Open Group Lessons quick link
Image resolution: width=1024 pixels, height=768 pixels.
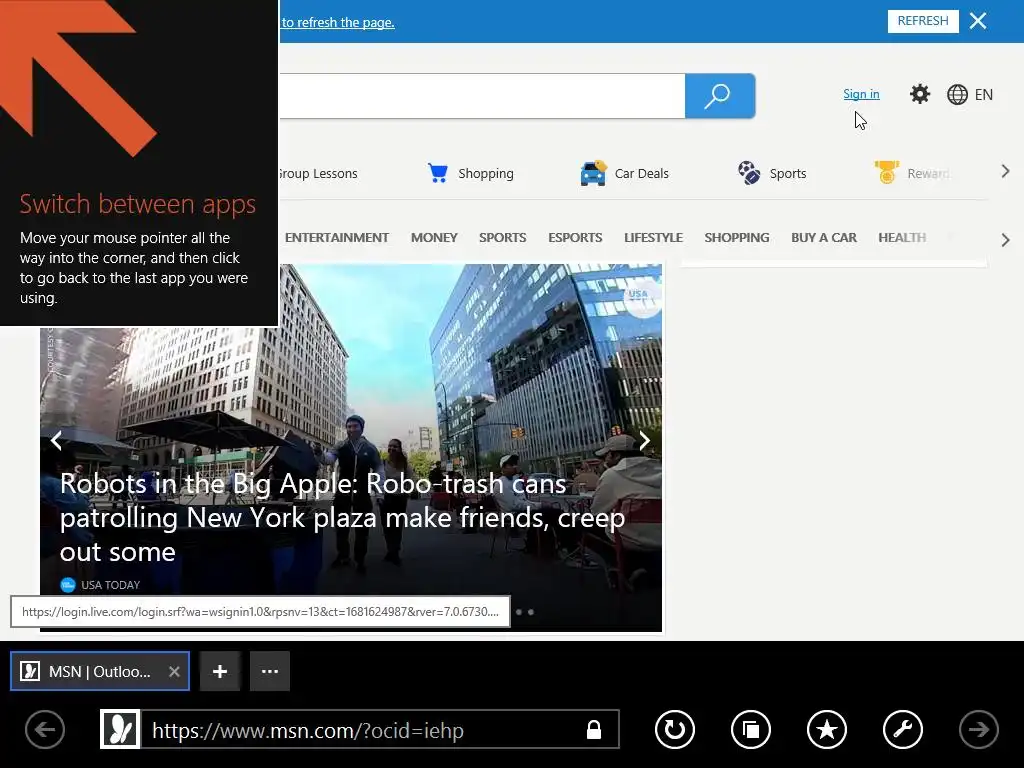[x=317, y=174]
